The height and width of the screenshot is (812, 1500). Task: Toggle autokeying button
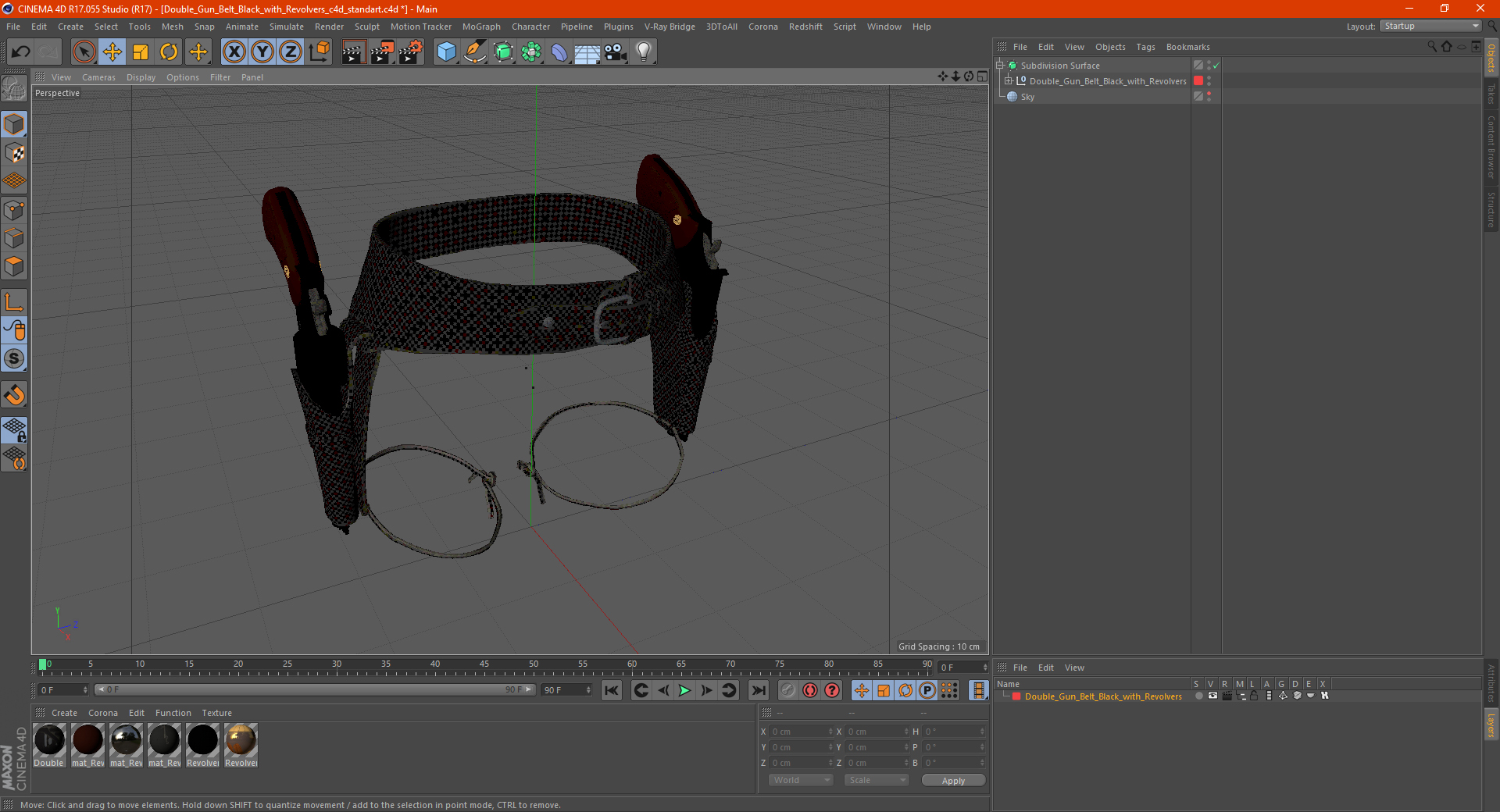coord(810,690)
